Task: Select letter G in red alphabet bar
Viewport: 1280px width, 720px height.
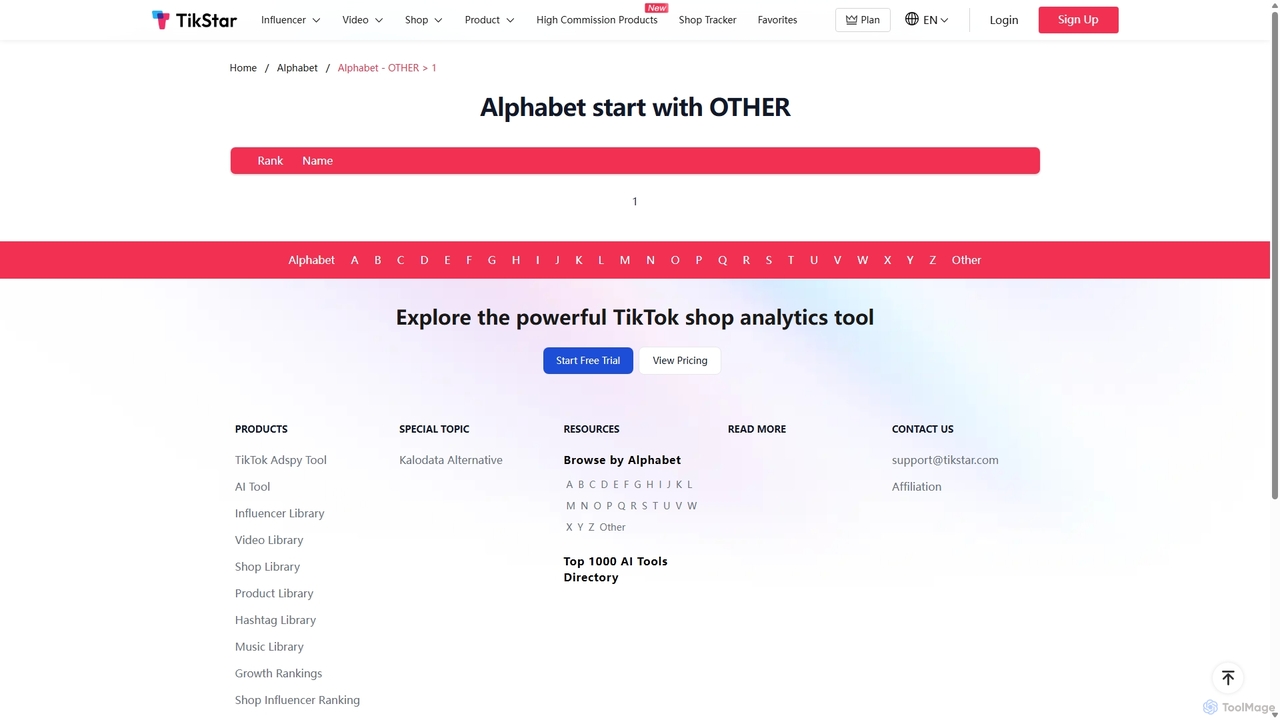Action: coord(492,260)
